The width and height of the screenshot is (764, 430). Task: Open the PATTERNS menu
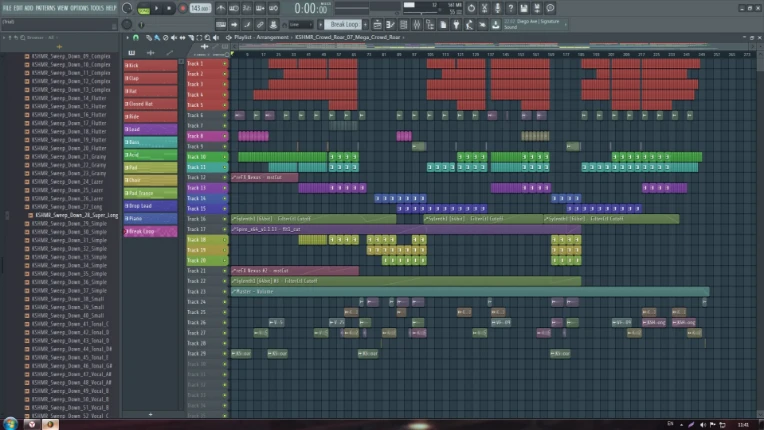(45, 8)
